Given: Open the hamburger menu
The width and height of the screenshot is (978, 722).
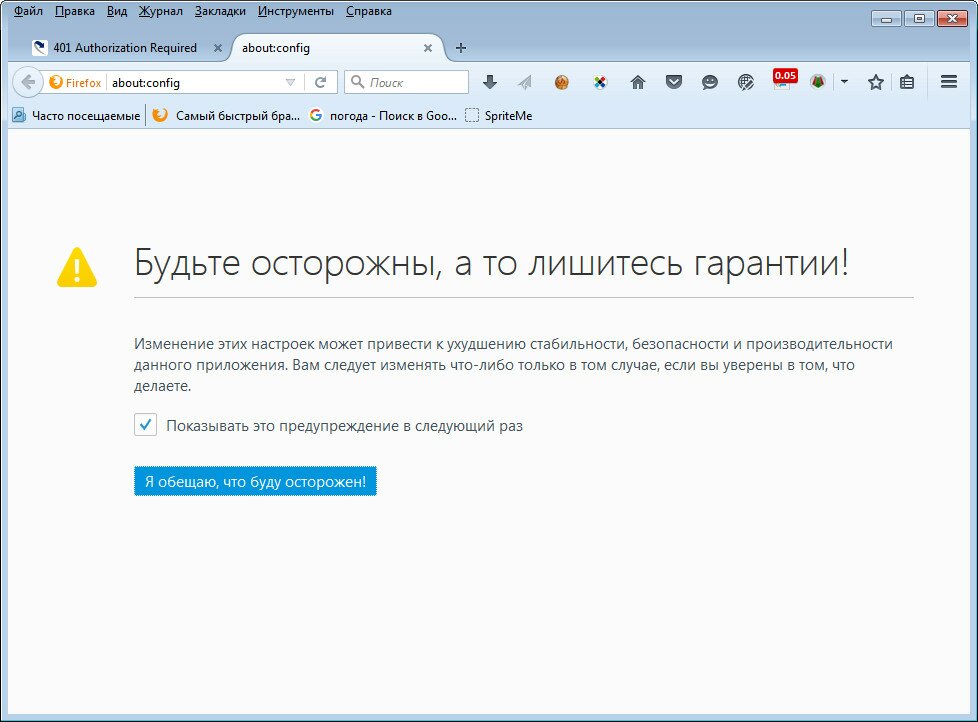Looking at the screenshot, I should click(948, 82).
